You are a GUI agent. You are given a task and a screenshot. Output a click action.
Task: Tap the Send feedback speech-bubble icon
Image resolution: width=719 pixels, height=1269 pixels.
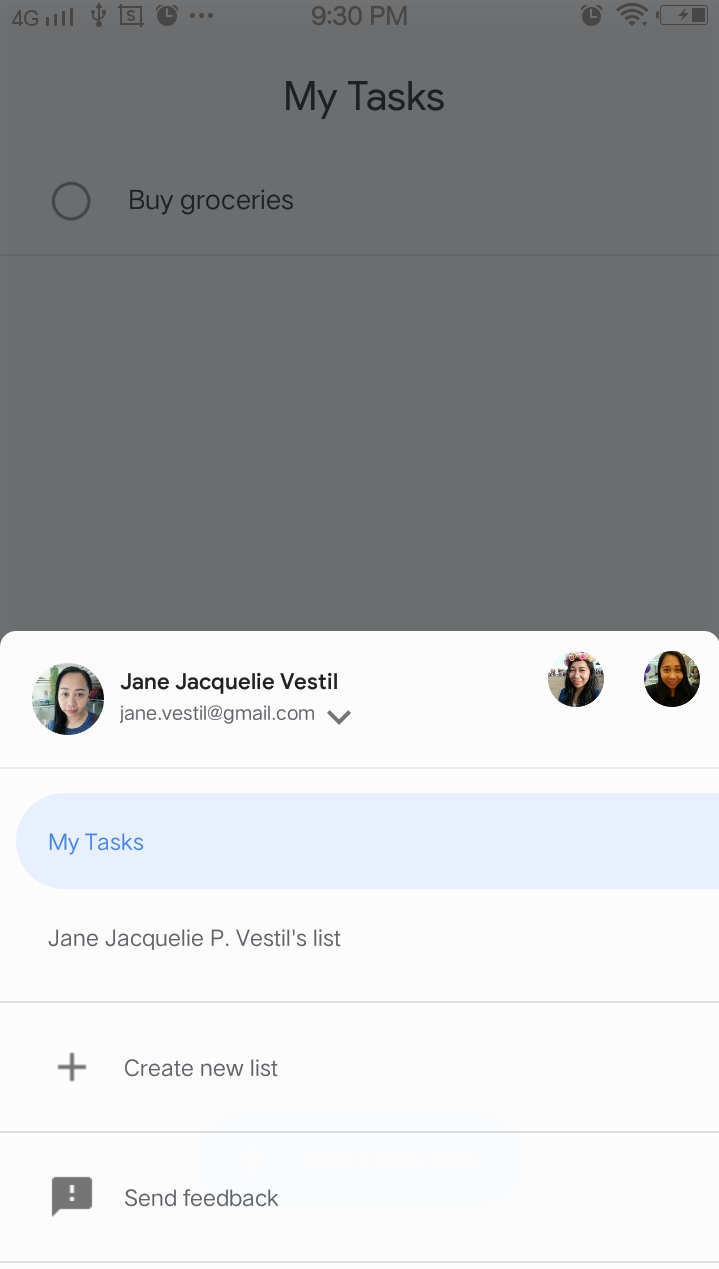coord(72,1197)
